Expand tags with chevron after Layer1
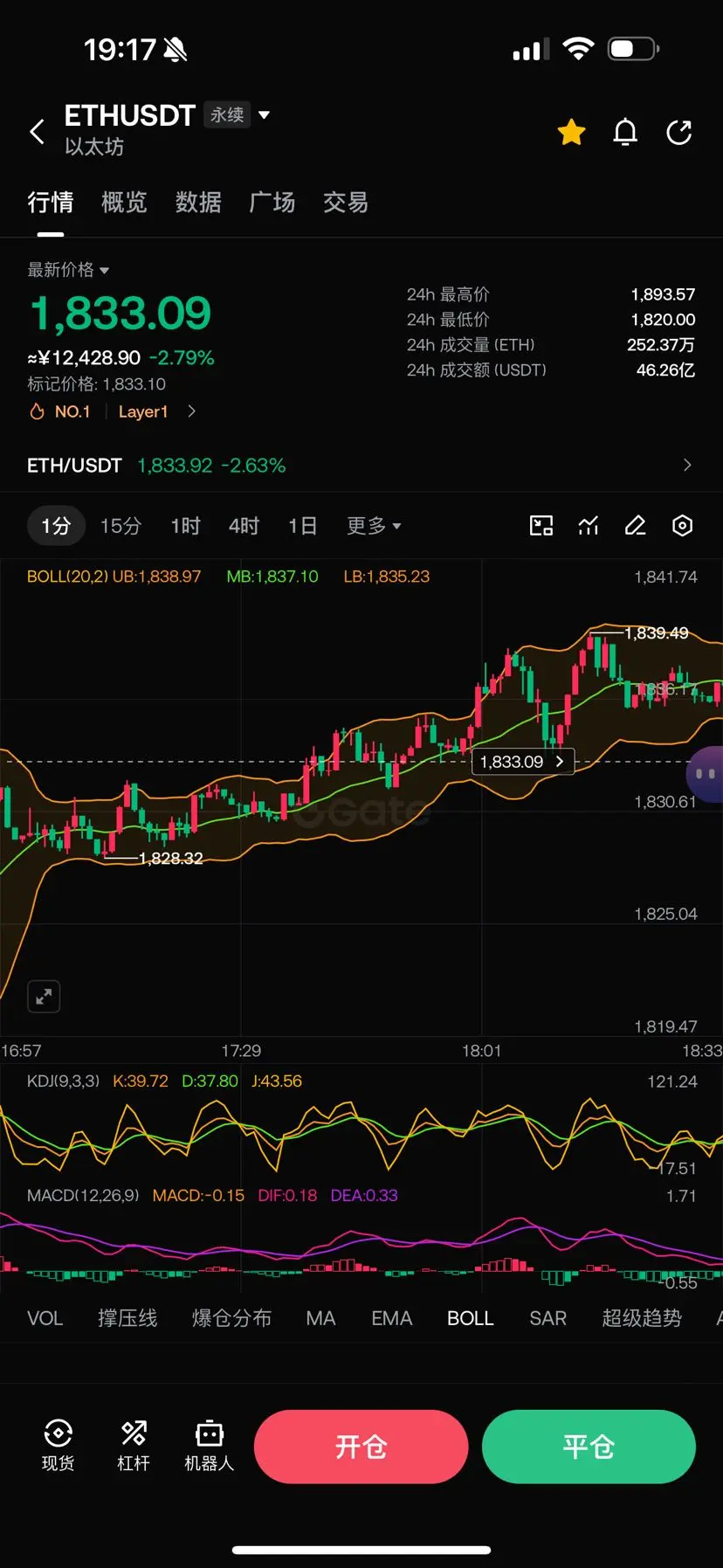The image size is (723, 1568). click(191, 411)
